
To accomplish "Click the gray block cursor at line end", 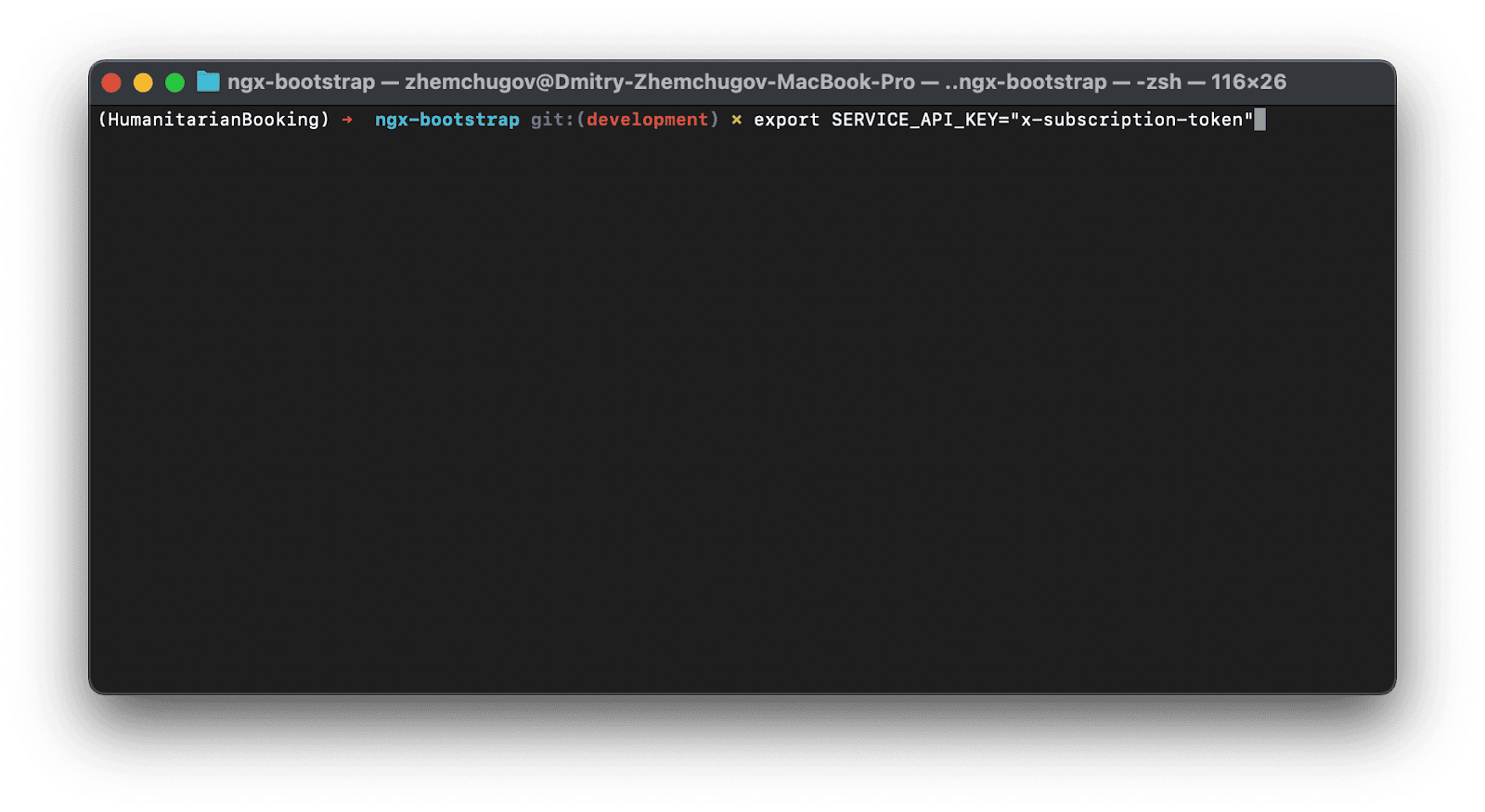I will (1259, 120).
